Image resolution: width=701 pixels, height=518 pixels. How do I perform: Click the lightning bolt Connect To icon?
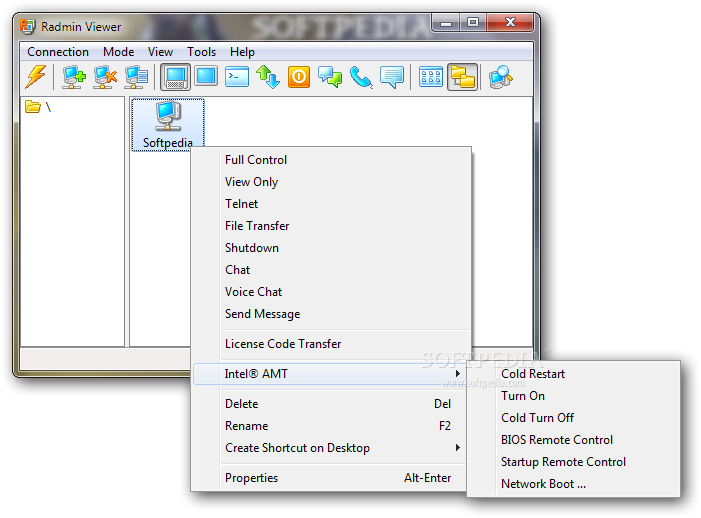point(36,77)
